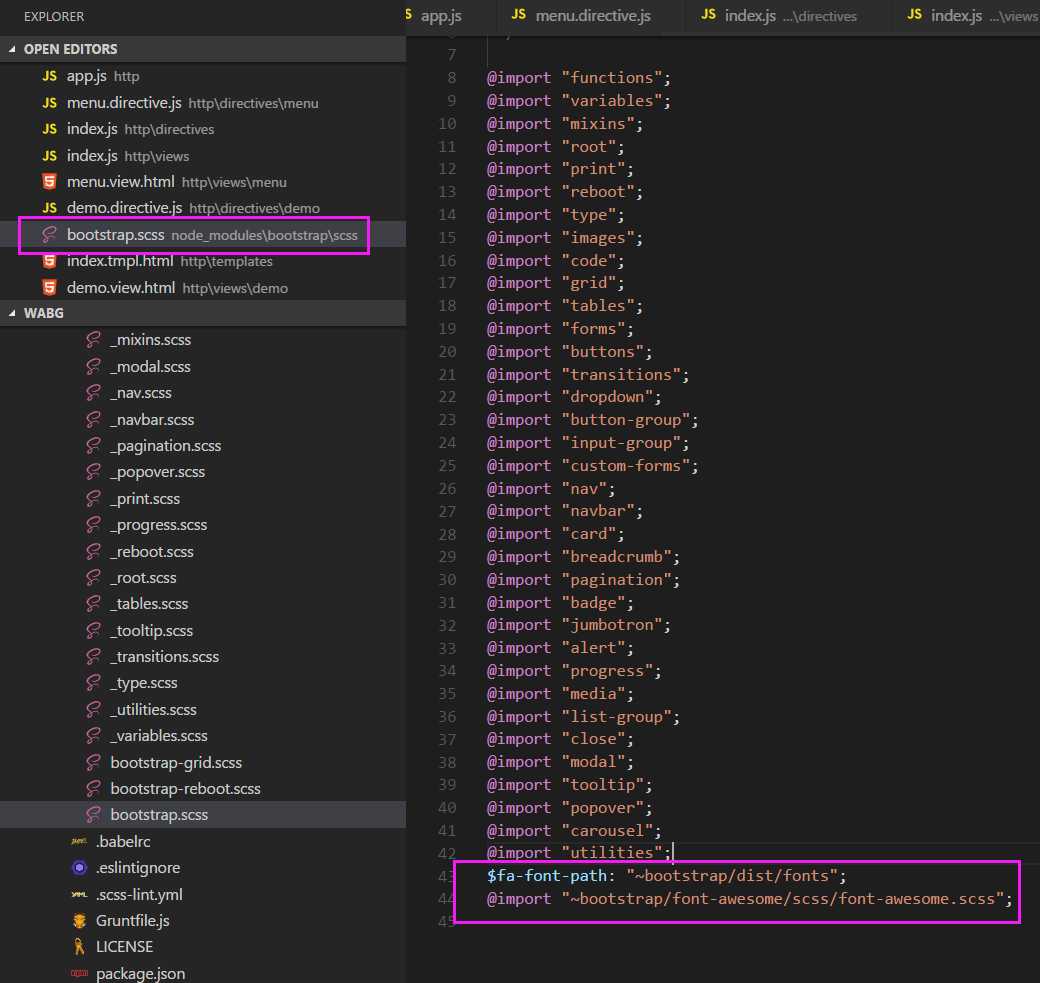
Task: Click the YML icon beside .scss-lint.yml
Action: (79, 894)
